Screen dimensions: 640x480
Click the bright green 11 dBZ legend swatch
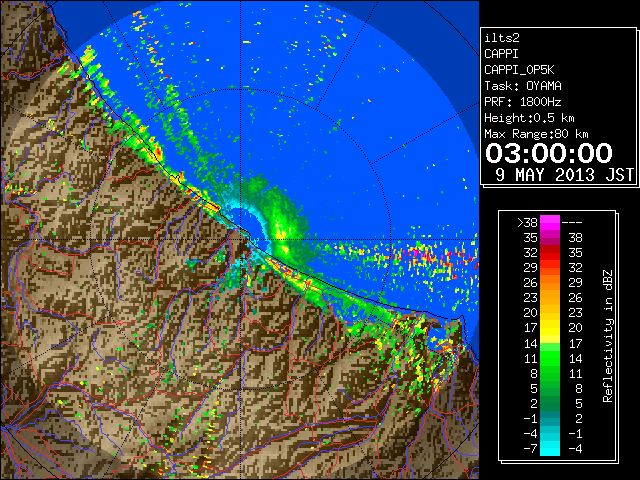click(x=550, y=358)
